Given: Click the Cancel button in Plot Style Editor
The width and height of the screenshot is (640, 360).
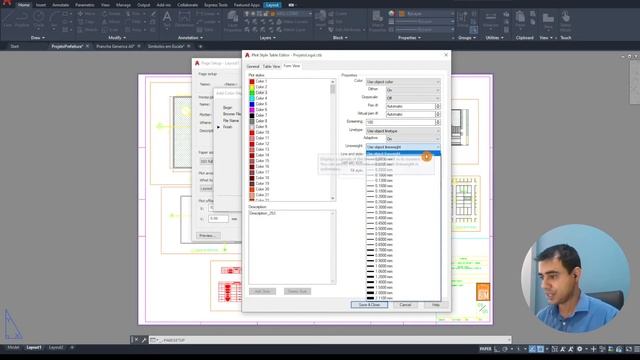Looking at the screenshot, I should 405,305.
